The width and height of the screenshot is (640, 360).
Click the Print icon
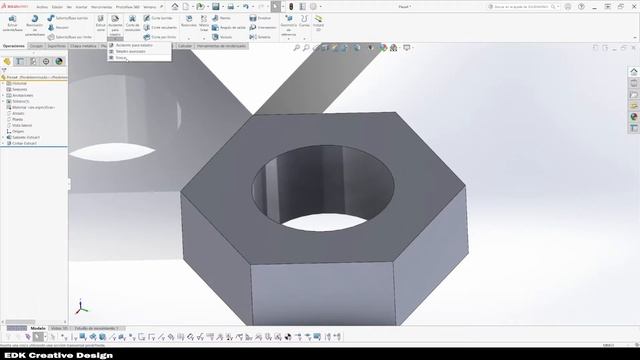(231, 7)
